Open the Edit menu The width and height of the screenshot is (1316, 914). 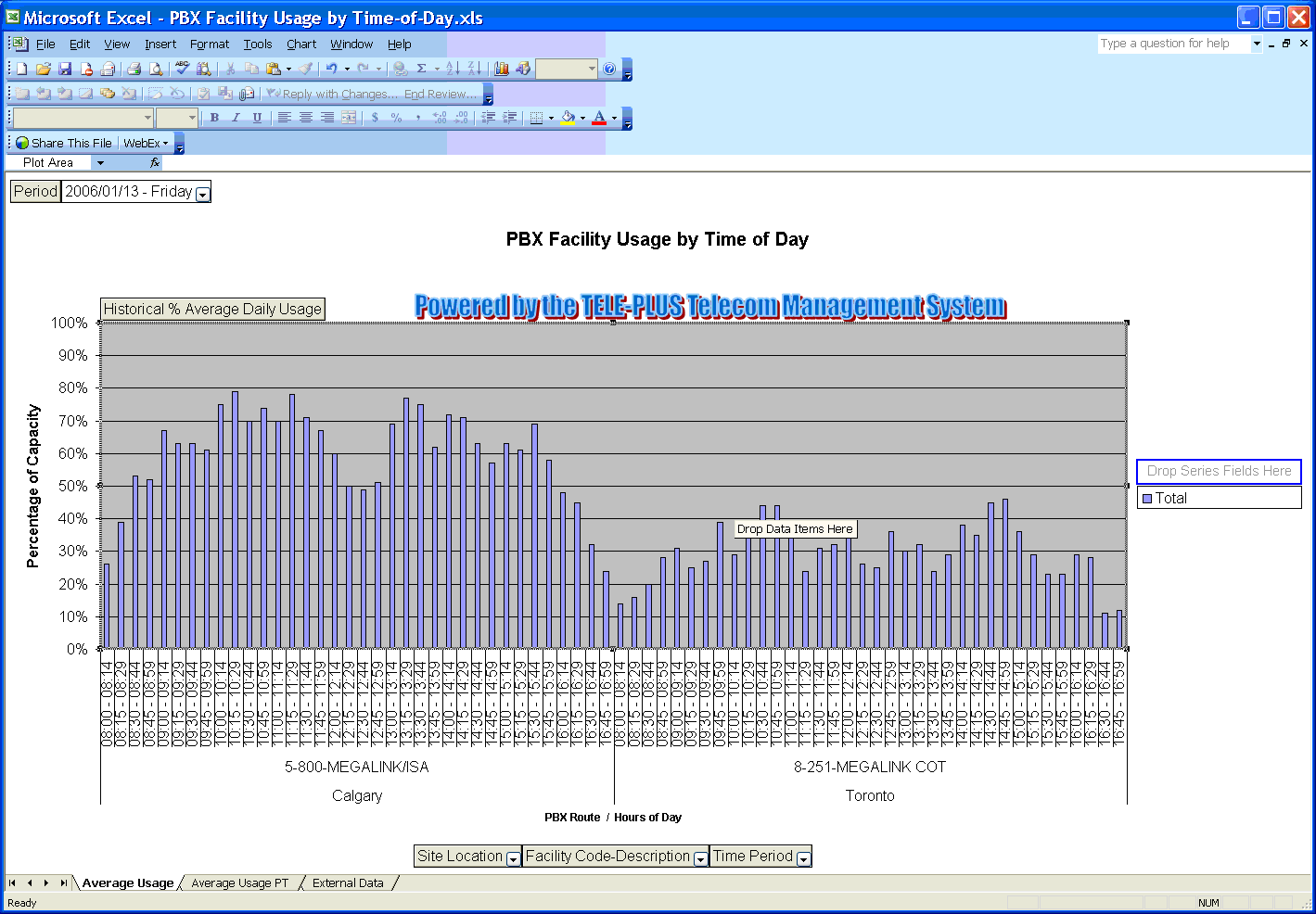pos(80,44)
